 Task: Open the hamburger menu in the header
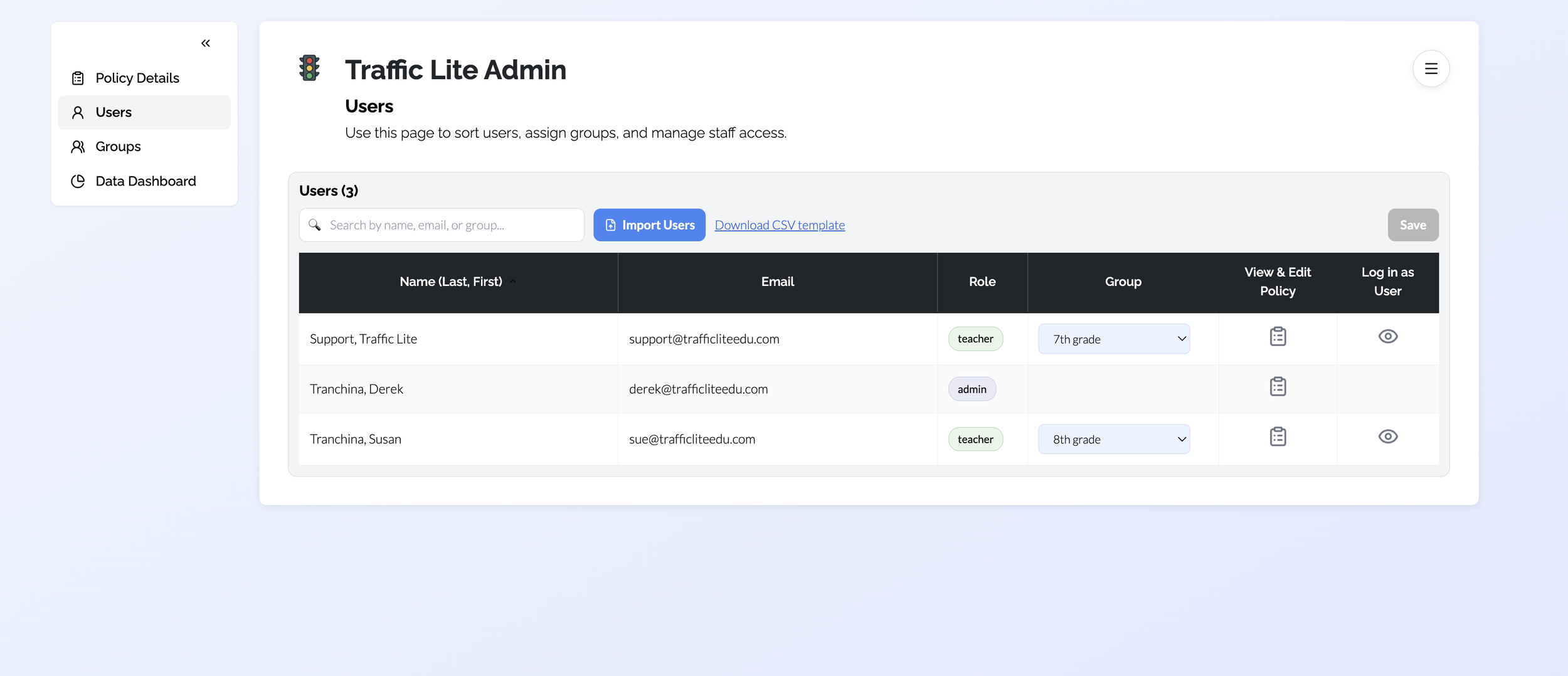(1431, 68)
